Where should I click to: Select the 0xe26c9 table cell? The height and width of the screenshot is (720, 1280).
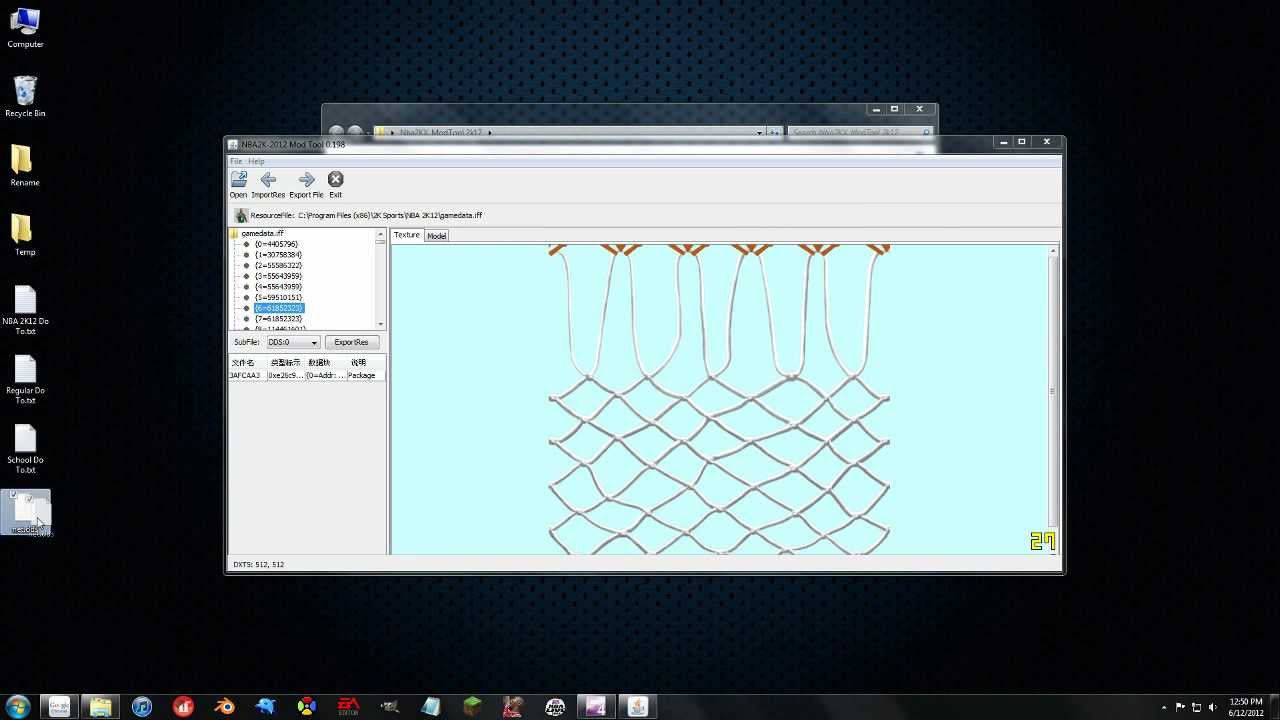(x=285, y=376)
